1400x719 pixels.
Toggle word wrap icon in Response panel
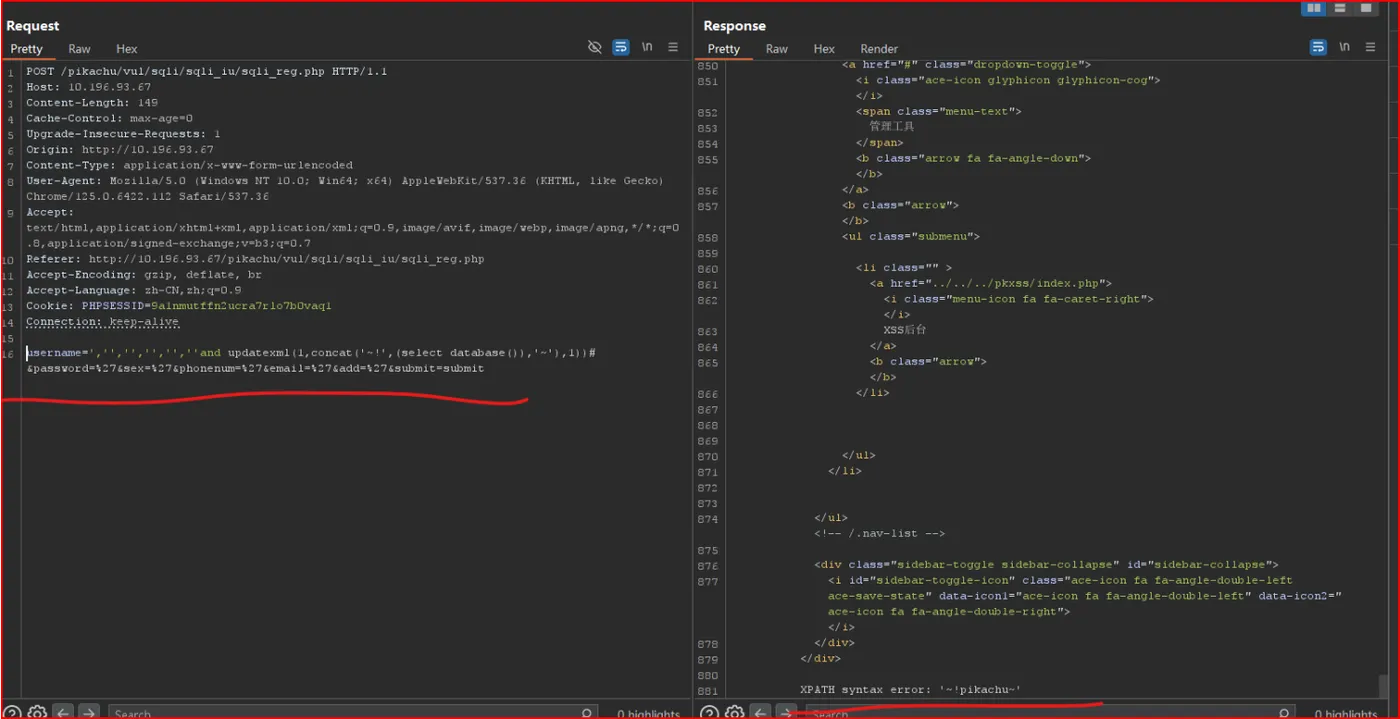coord(1318,47)
